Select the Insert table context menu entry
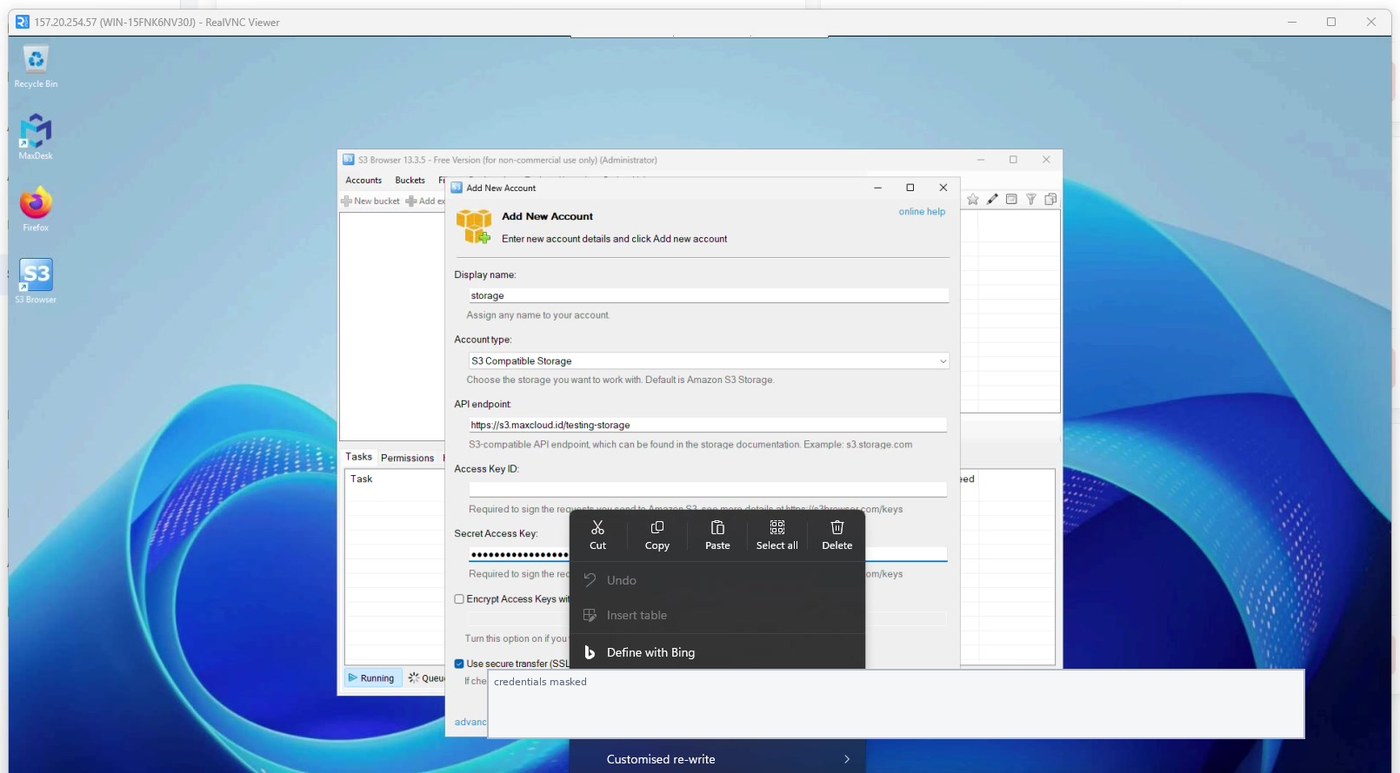 [x=717, y=615]
